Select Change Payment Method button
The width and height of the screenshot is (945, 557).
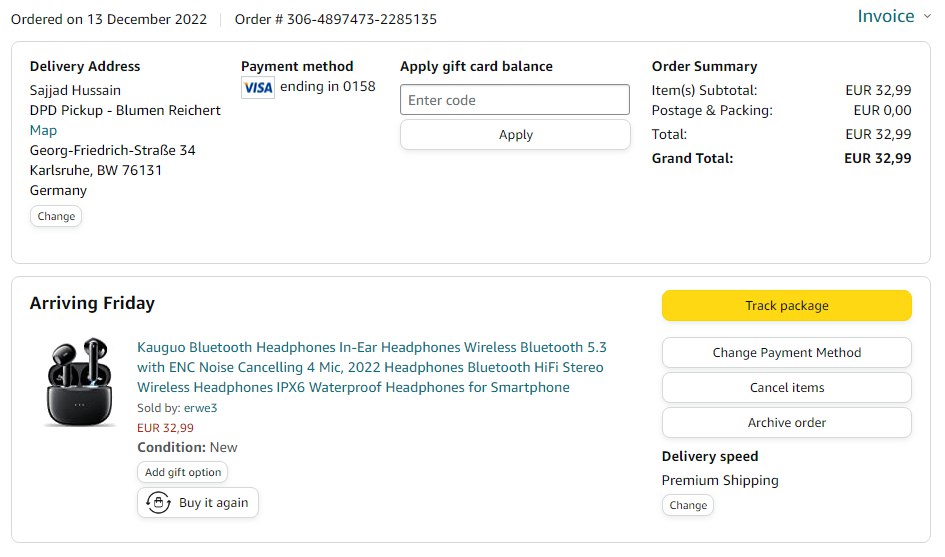[786, 352]
